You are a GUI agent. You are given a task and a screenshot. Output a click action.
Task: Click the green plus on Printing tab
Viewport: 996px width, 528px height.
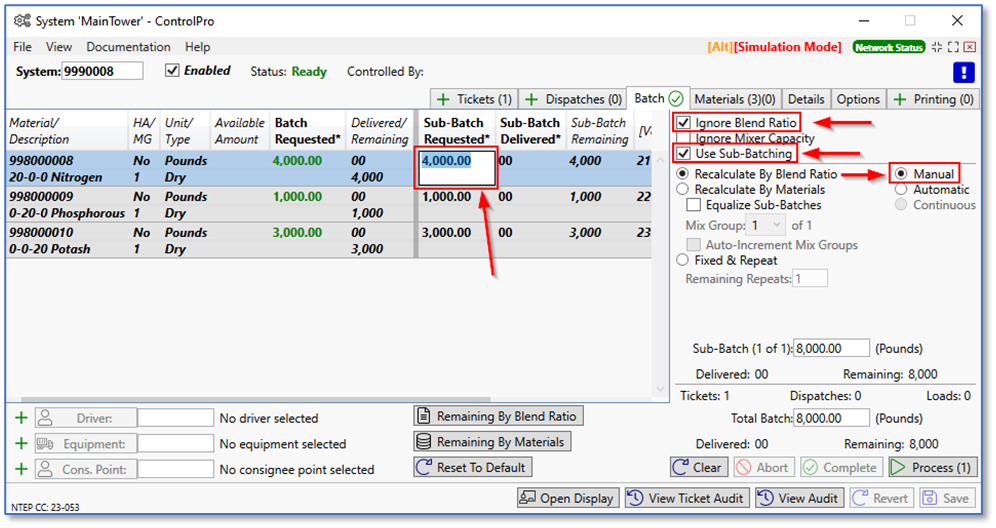pyautogui.click(x=901, y=99)
